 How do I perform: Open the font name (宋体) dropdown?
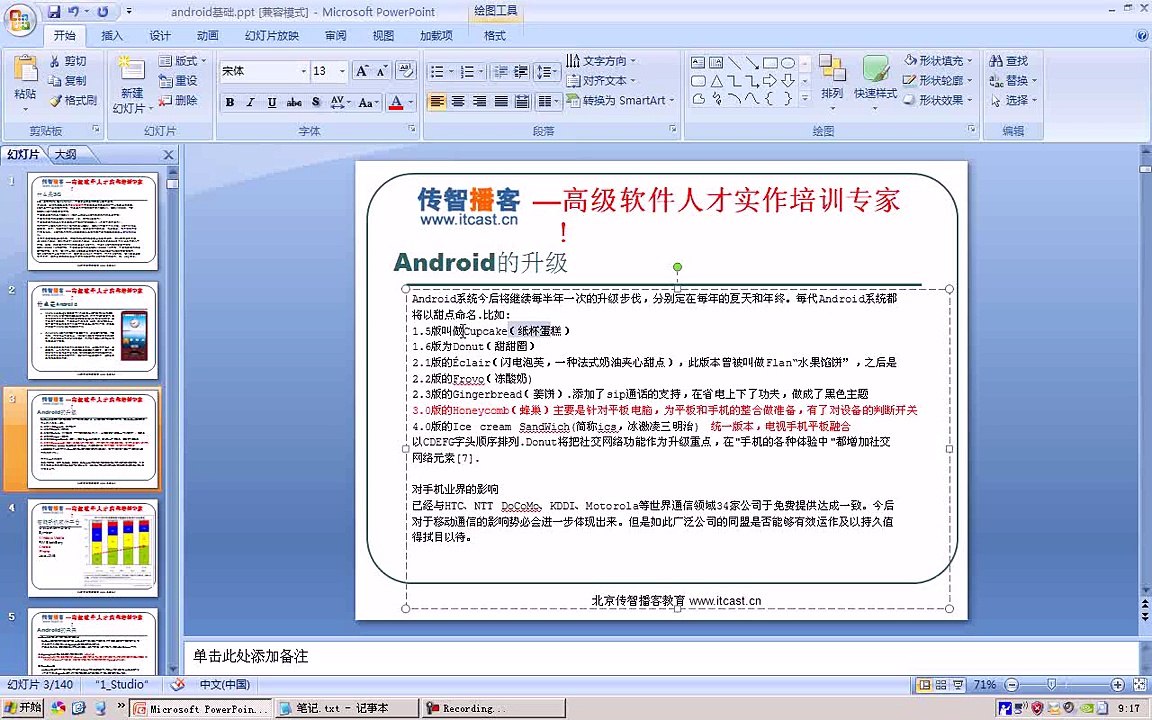303,71
